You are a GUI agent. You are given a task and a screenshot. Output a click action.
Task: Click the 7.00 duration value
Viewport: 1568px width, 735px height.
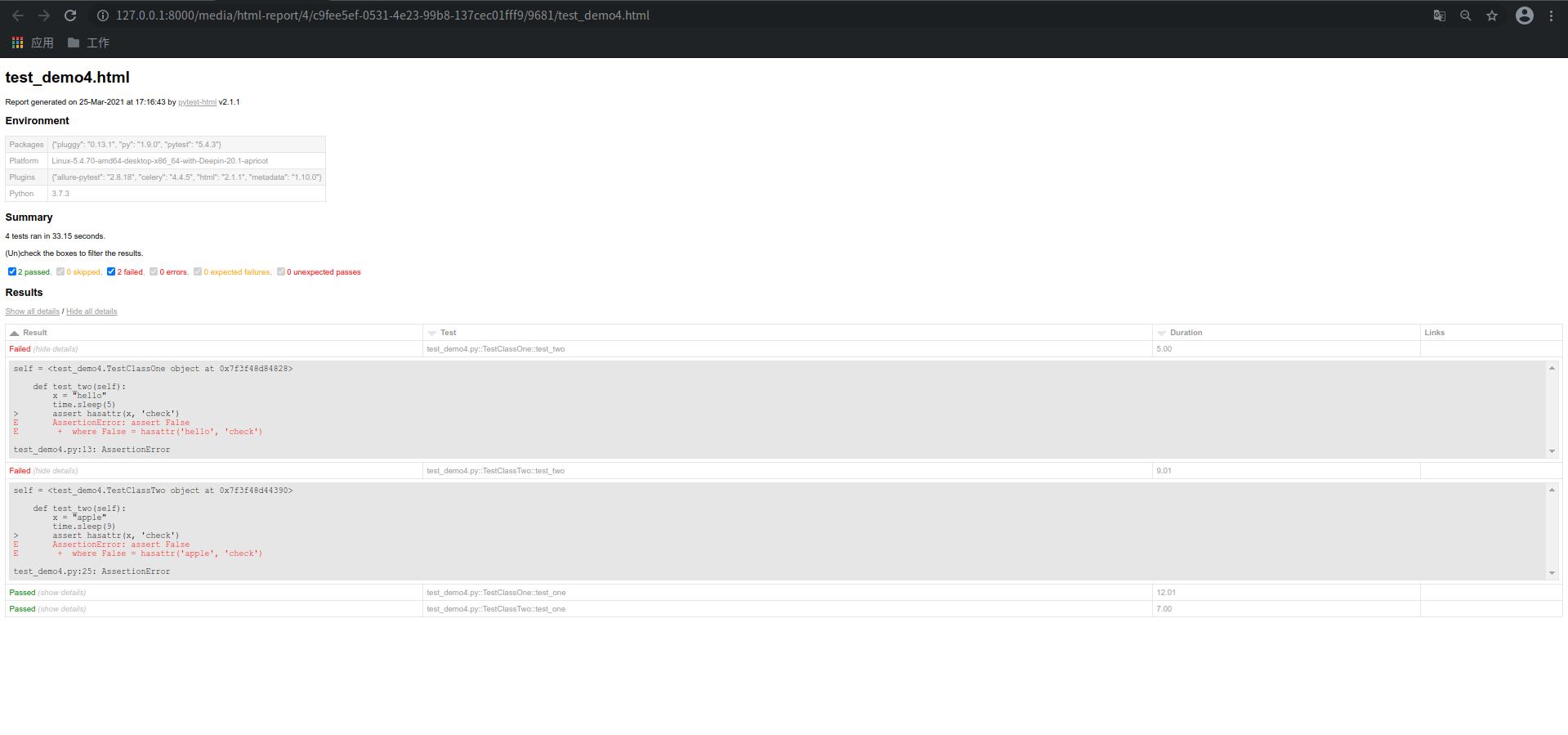point(1164,609)
